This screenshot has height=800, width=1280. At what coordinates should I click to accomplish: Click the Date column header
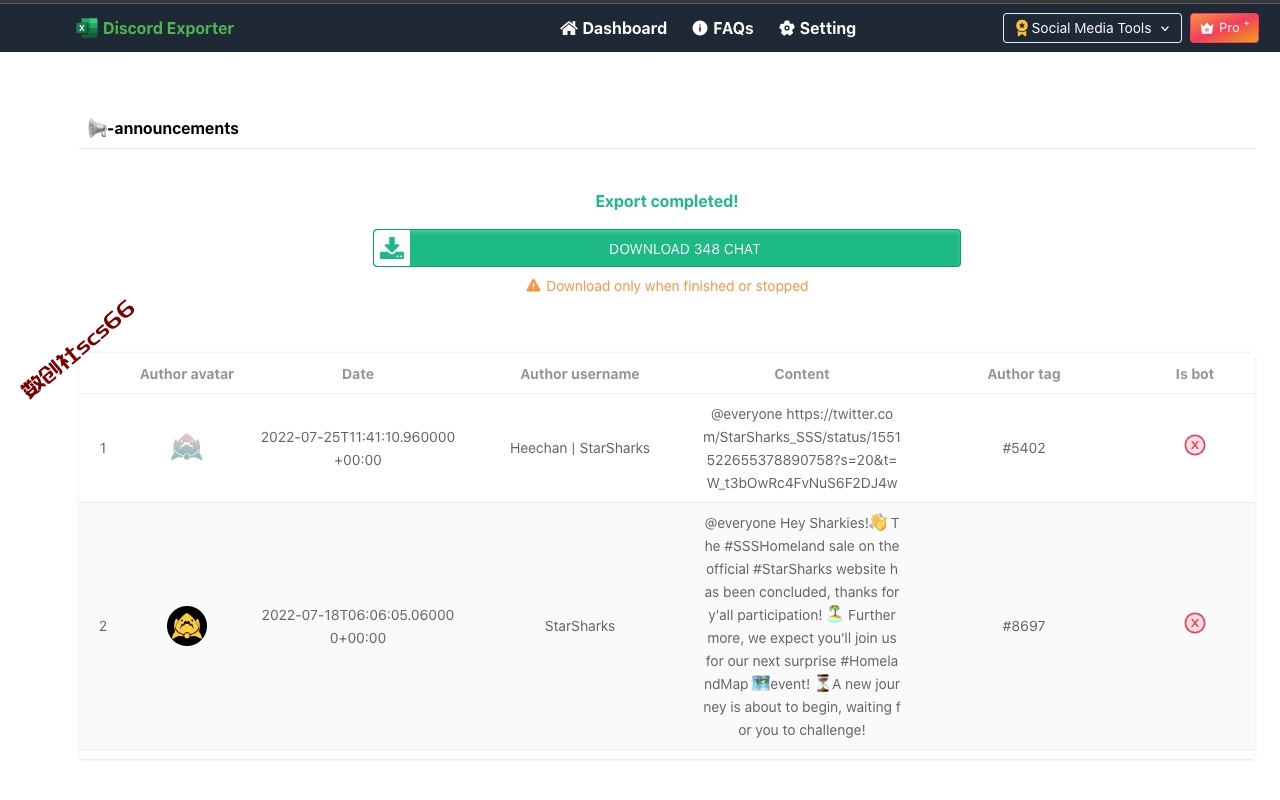pyautogui.click(x=358, y=374)
